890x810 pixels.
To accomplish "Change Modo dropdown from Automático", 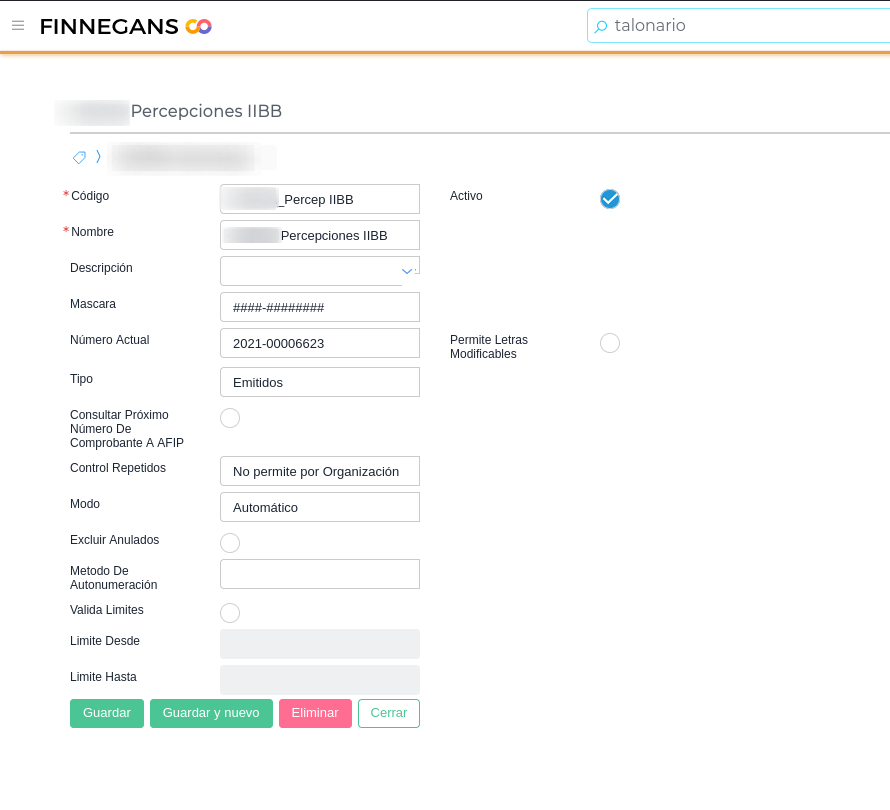I will click(320, 507).
